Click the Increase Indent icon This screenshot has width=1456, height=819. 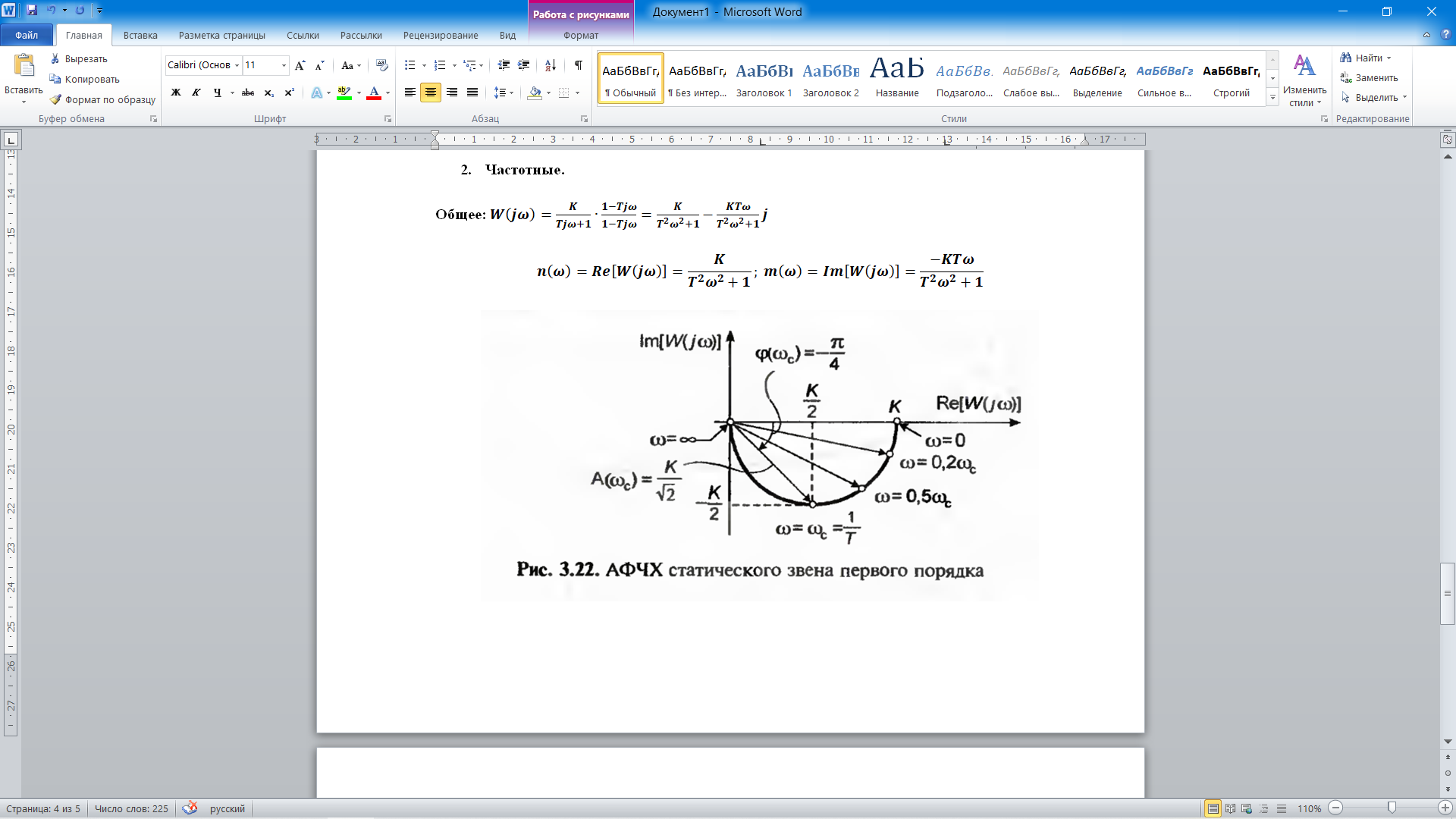tap(523, 65)
